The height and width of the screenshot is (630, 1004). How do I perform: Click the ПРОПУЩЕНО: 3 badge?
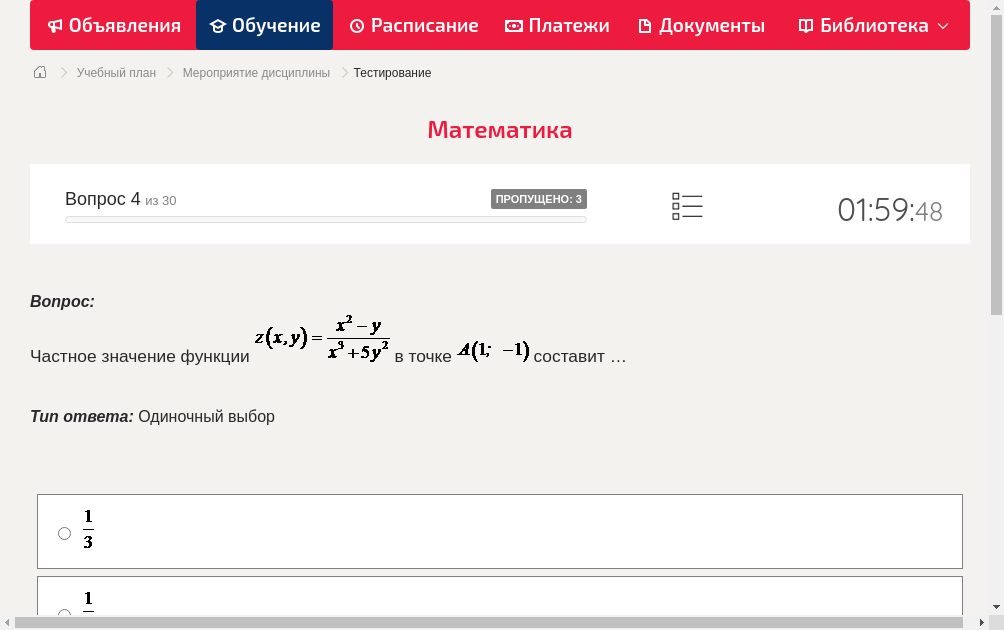(x=539, y=199)
